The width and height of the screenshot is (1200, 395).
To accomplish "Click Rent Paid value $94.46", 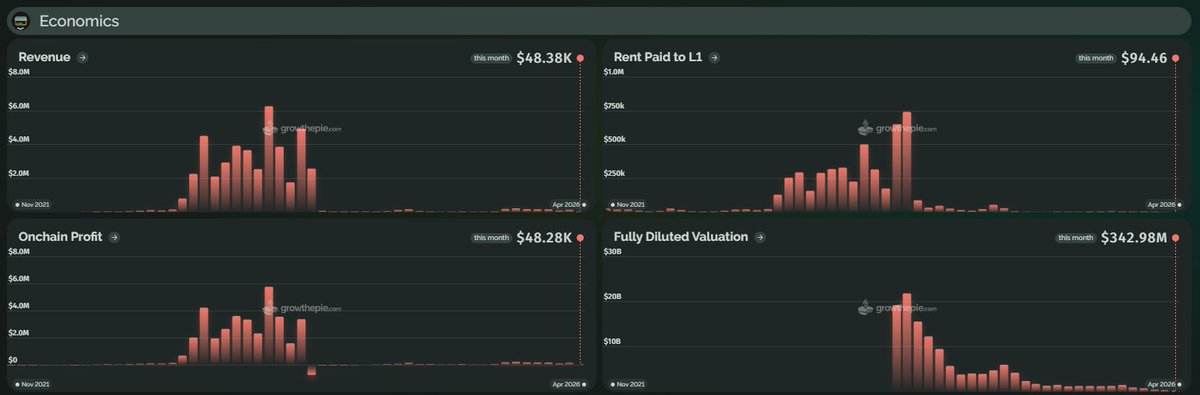I will (1145, 58).
